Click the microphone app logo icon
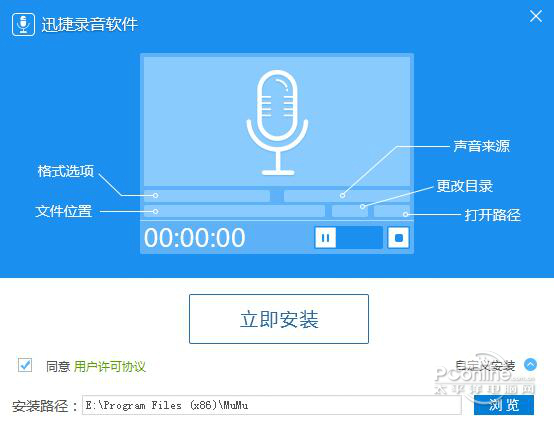 point(23,24)
